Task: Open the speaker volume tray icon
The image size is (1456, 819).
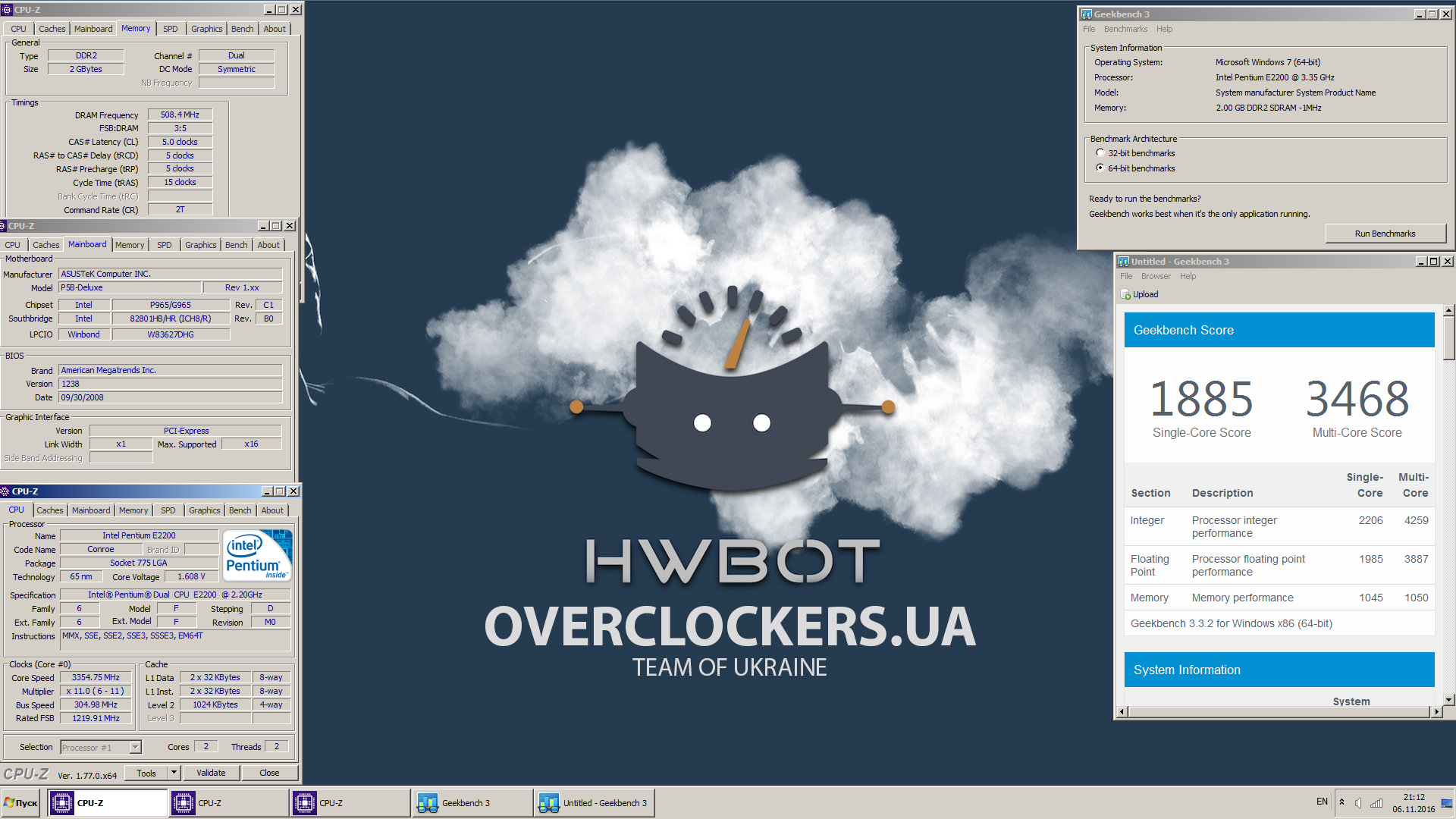Action: tap(1358, 803)
